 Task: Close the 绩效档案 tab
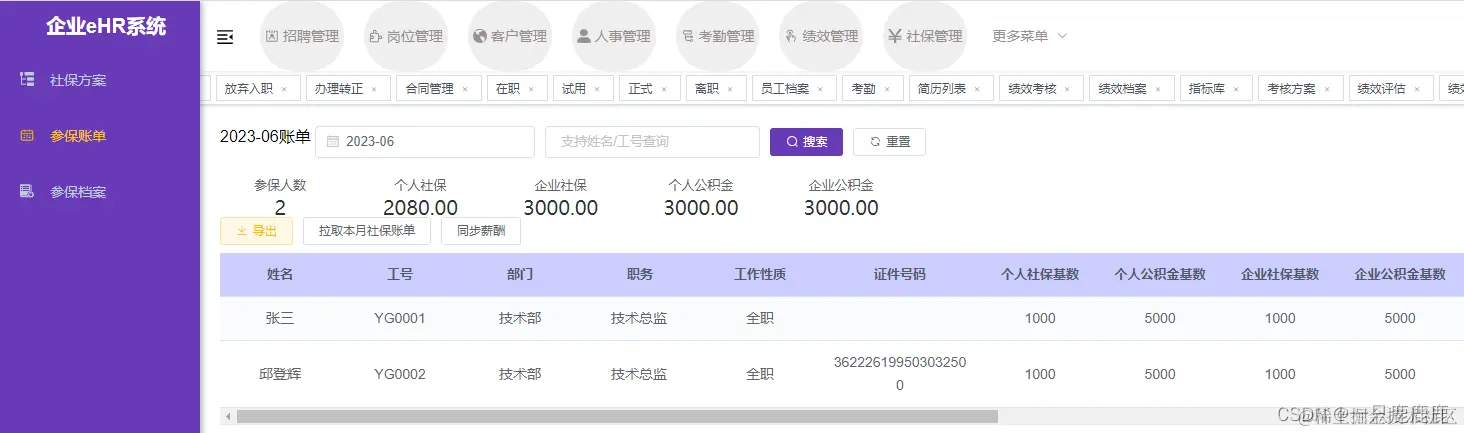pos(1158,89)
